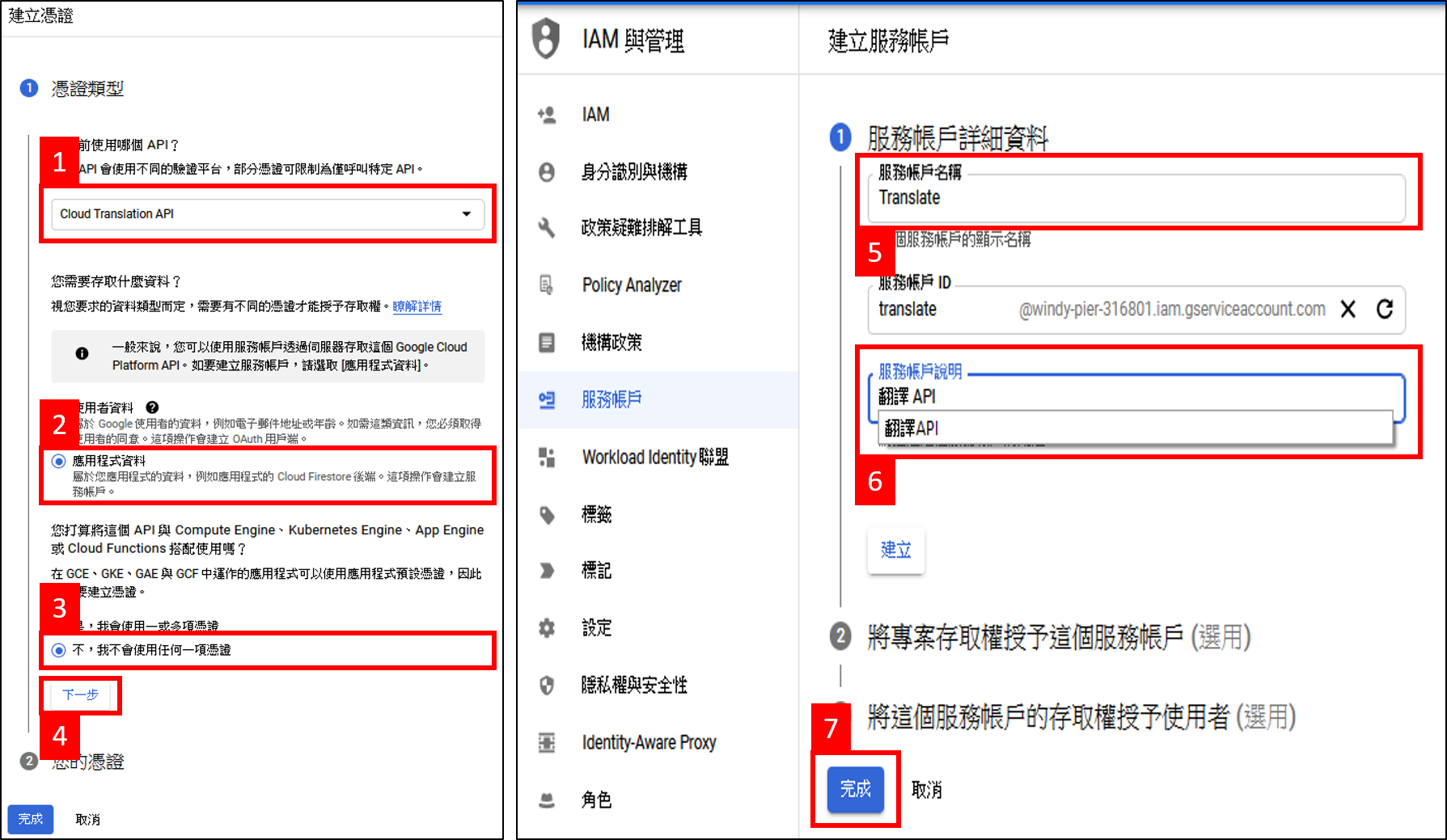Click the 下一步 button
Image resolution: width=1447 pixels, height=840 pixels.
click(80, 695)
